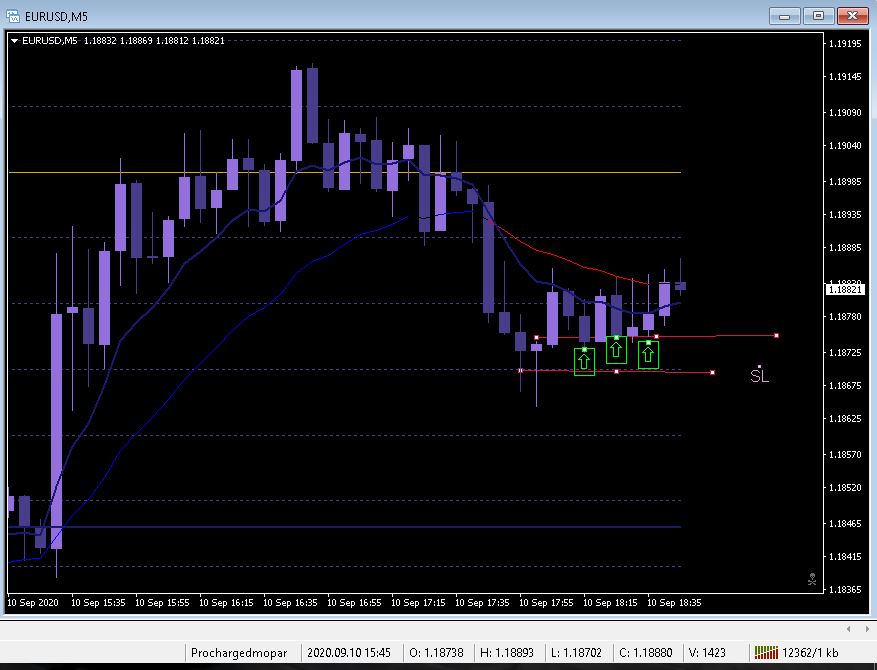Click the O: 1.18738 open price field
877x670 pixels.
436,653
